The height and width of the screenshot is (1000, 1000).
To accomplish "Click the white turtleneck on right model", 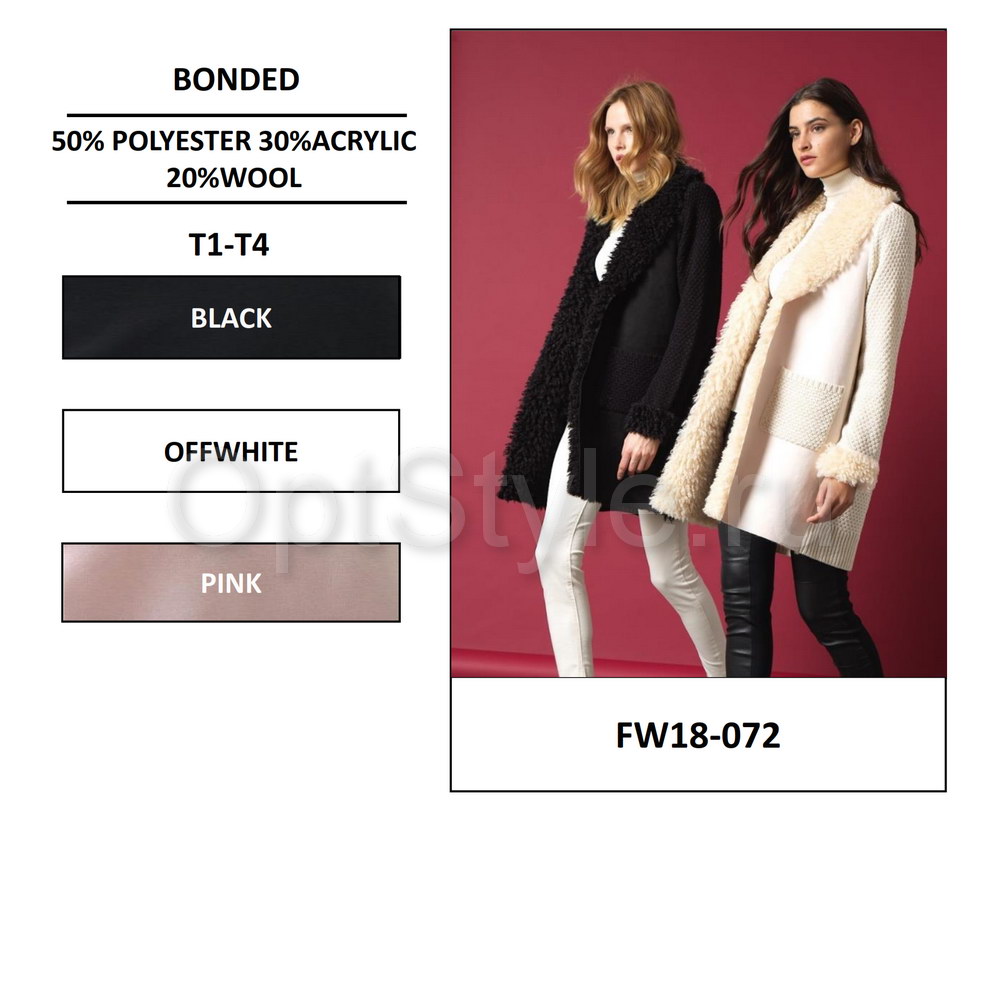I will pos(841,180).
